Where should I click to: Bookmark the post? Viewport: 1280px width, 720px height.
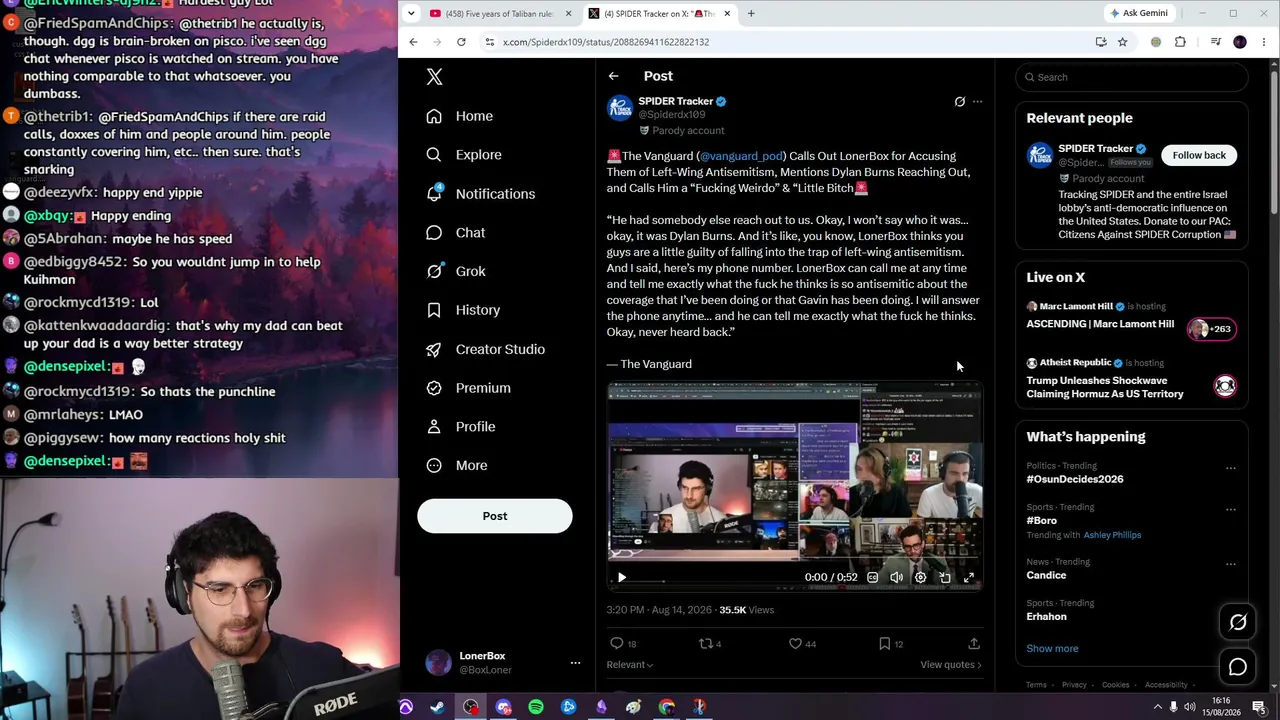point(891,644)
